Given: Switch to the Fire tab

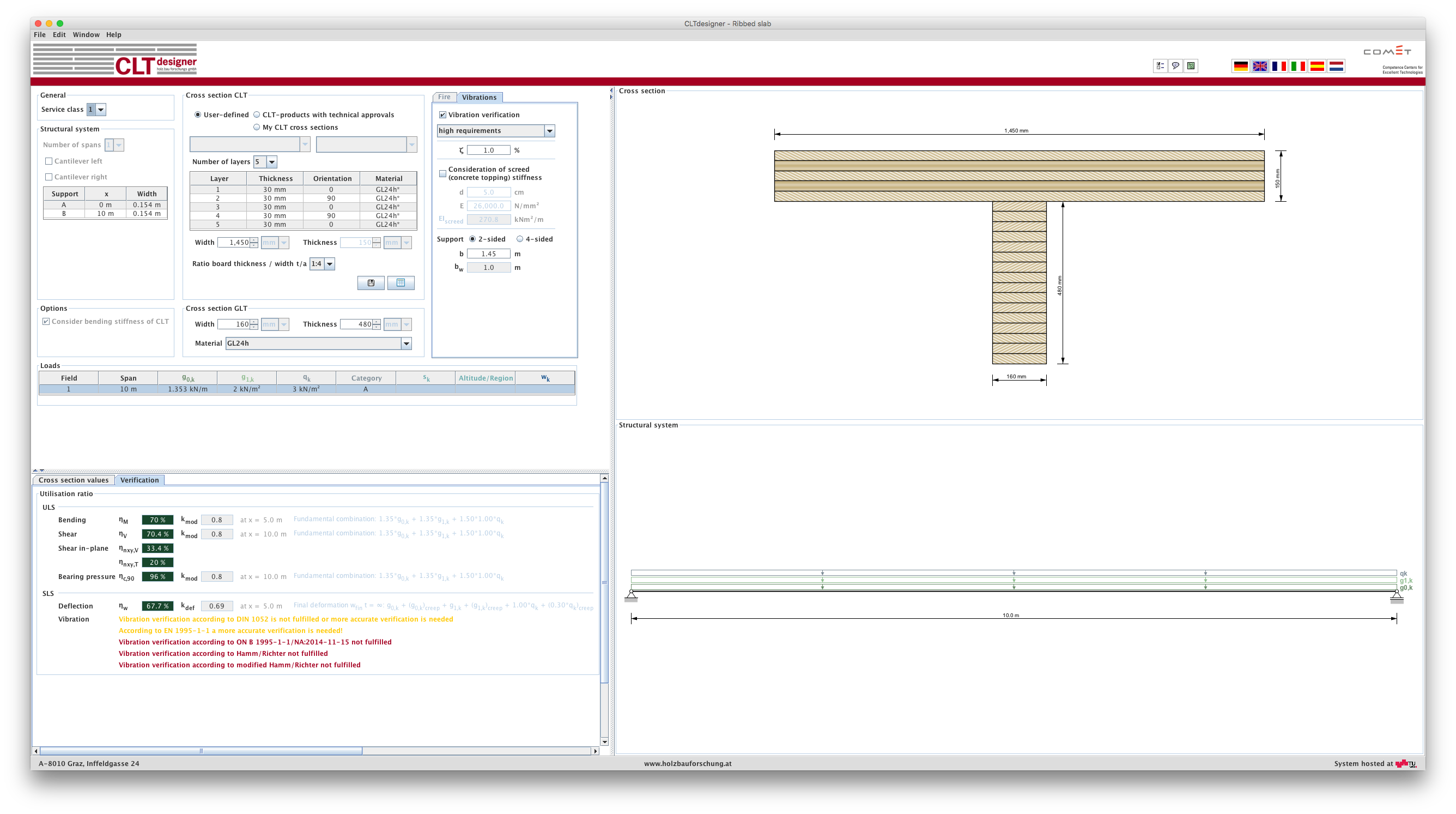Looking at the screenshot, I should click(444, 97).
